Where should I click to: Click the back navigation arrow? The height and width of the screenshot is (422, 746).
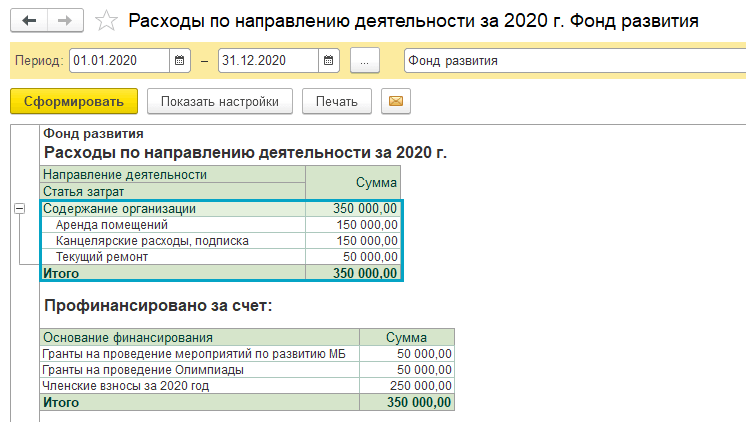click(x=28, y=20)
